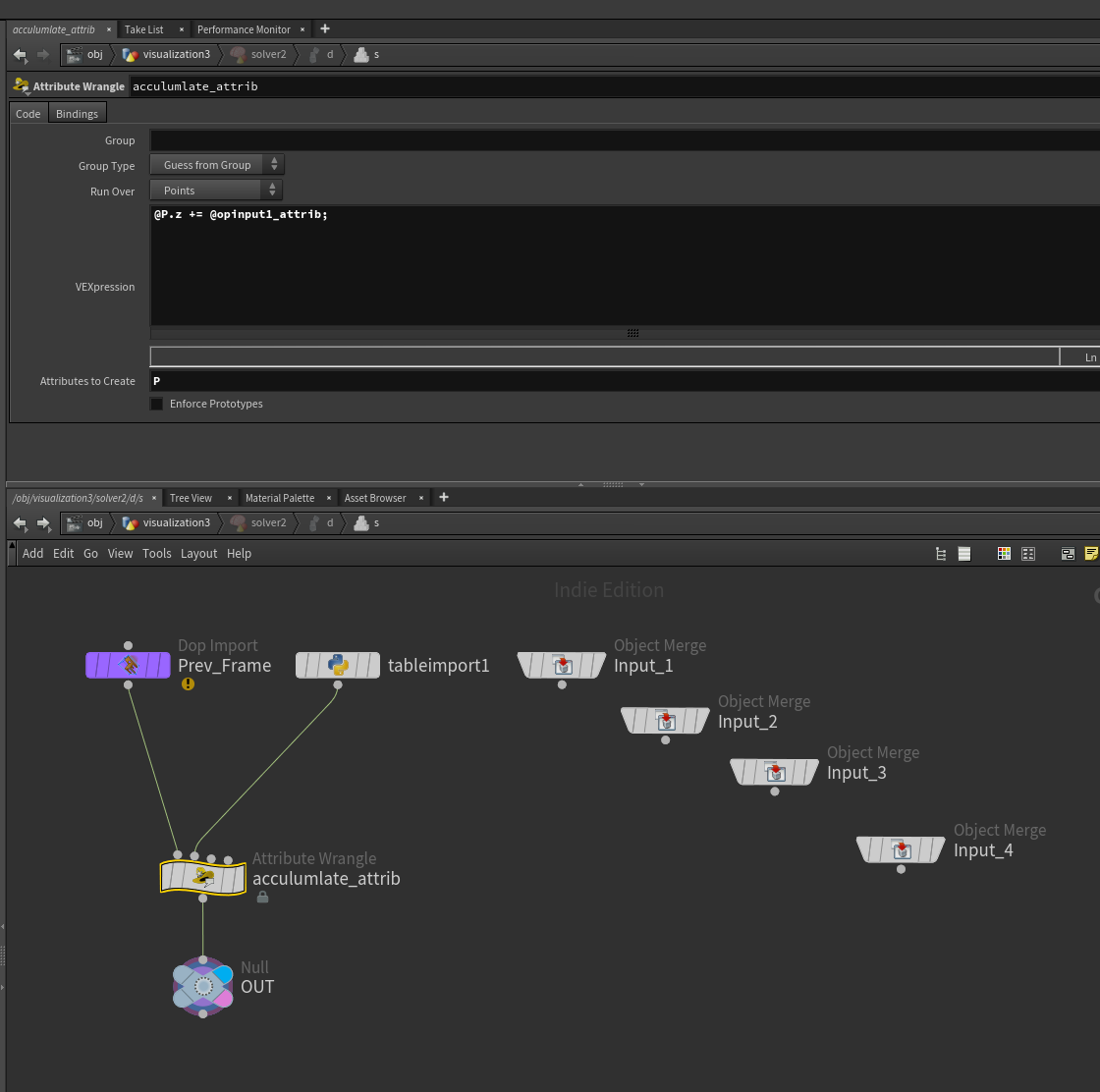Viewport: 1100px width, 1092px height.
Task: Add a new pane tab next to Asset Browser
Action: [443, 497]
